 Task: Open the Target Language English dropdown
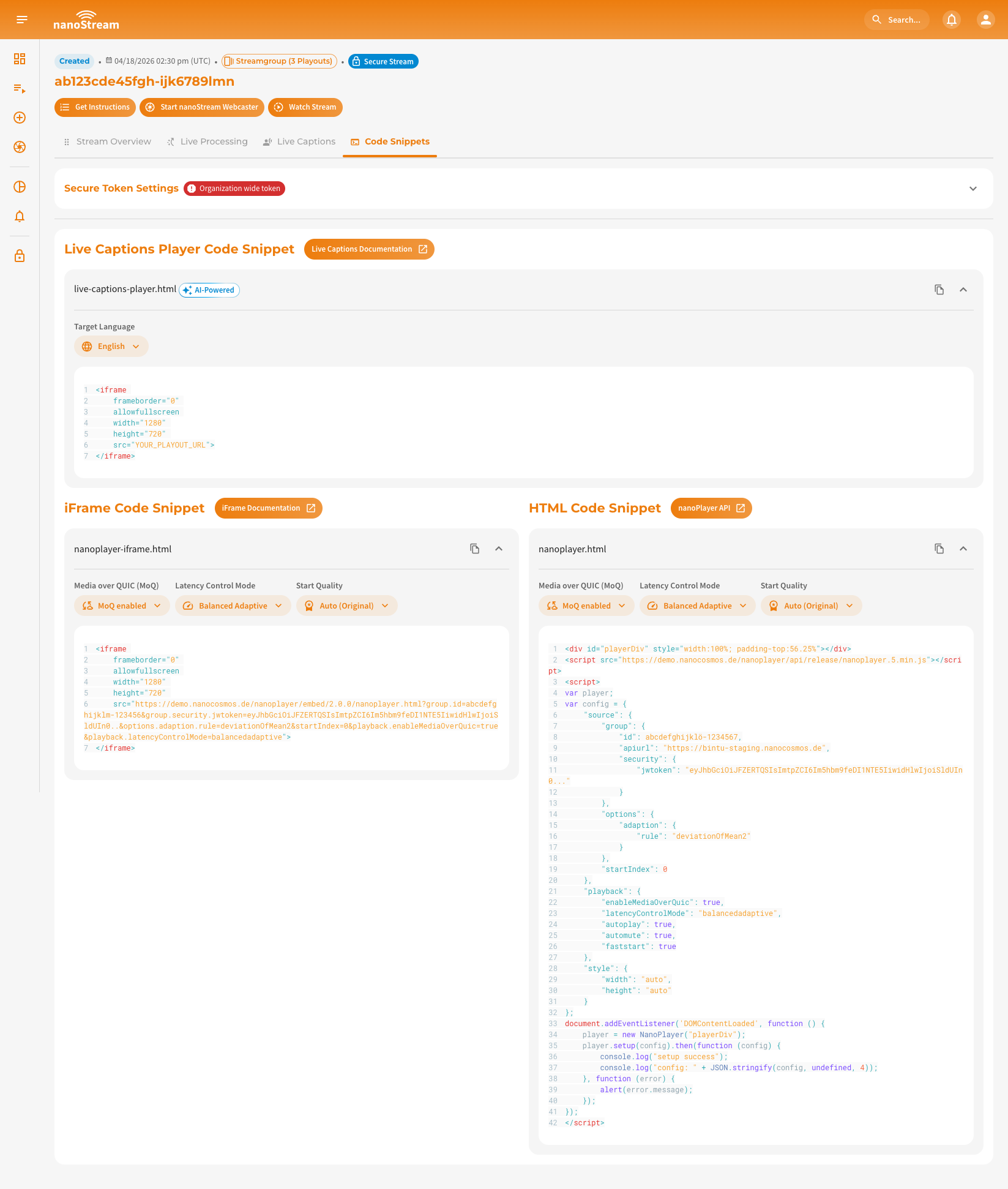click(111, 346)
